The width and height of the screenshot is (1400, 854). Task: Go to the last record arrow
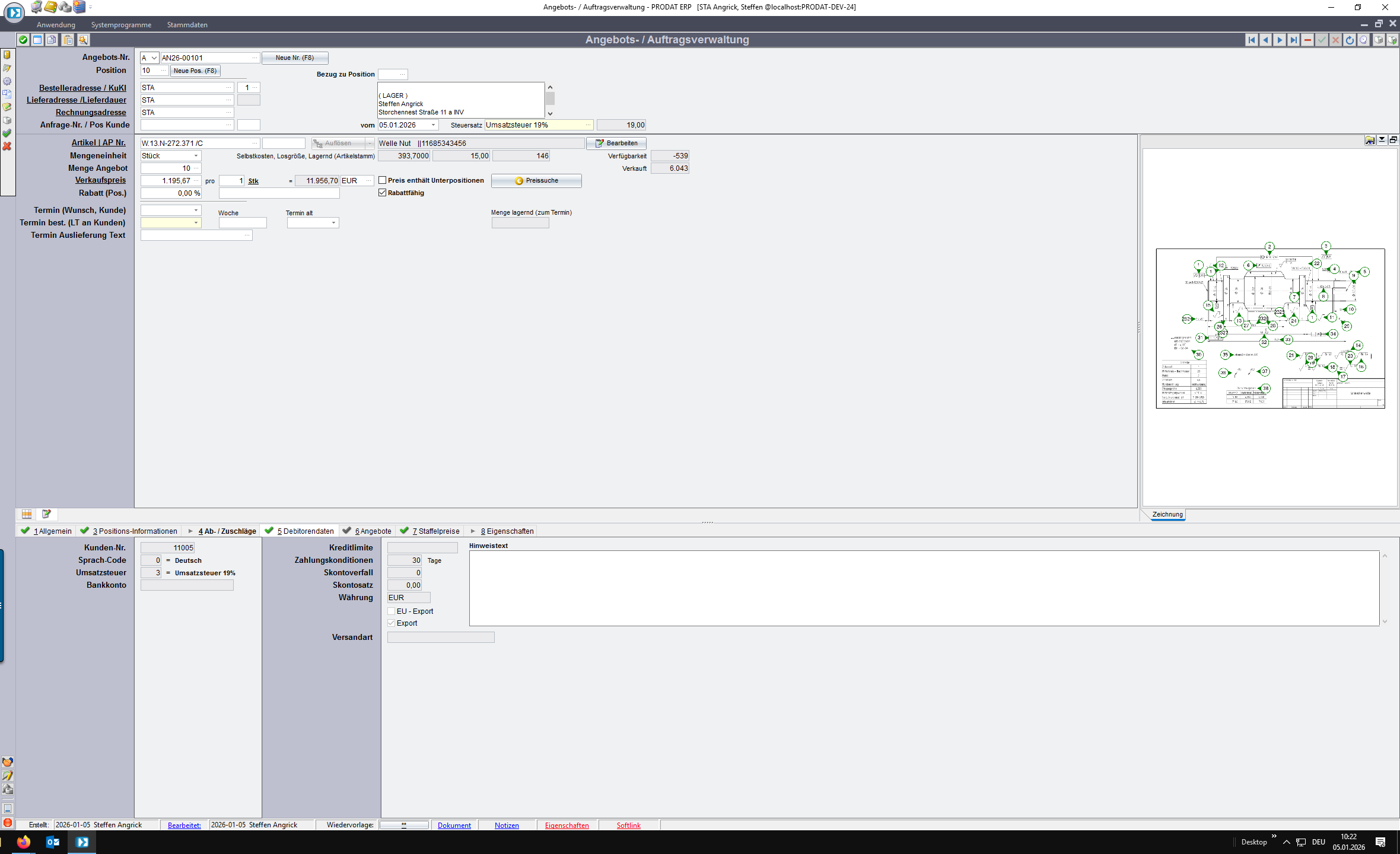[x=1293, y=40]
